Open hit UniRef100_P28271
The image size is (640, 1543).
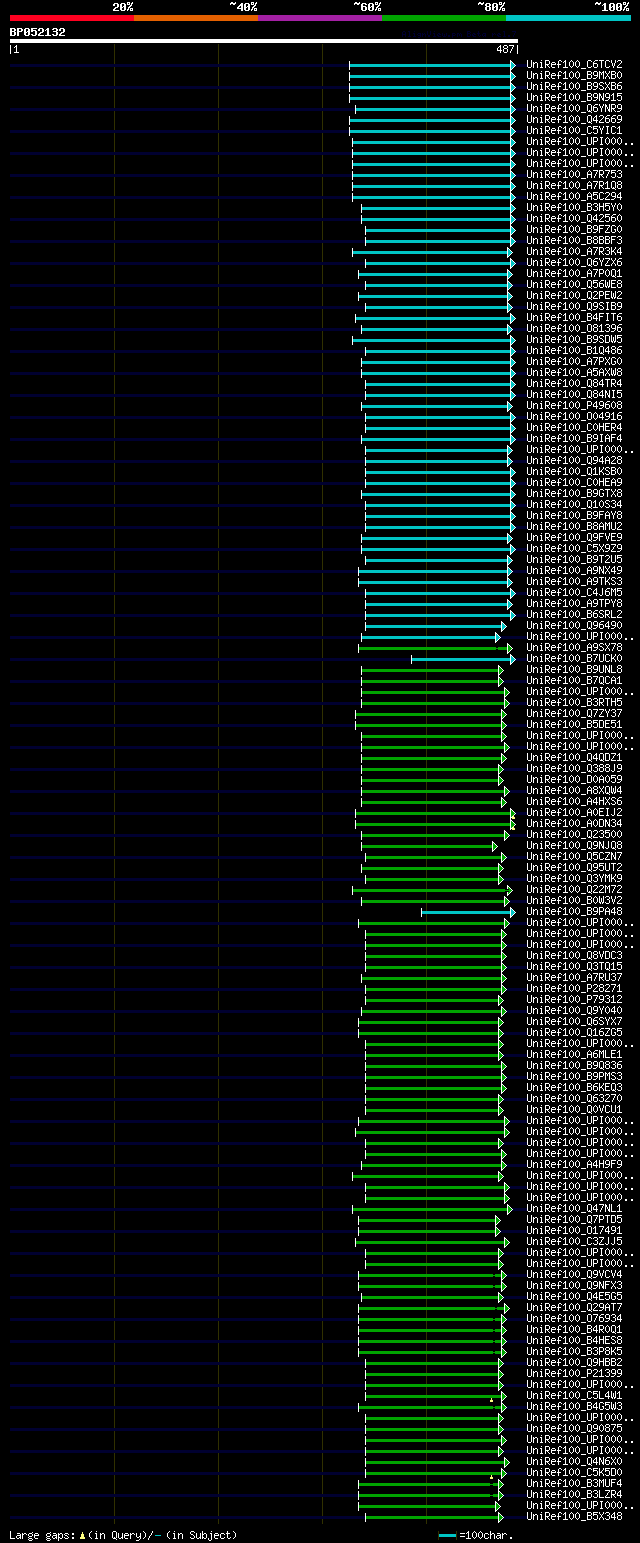[574, 988]
